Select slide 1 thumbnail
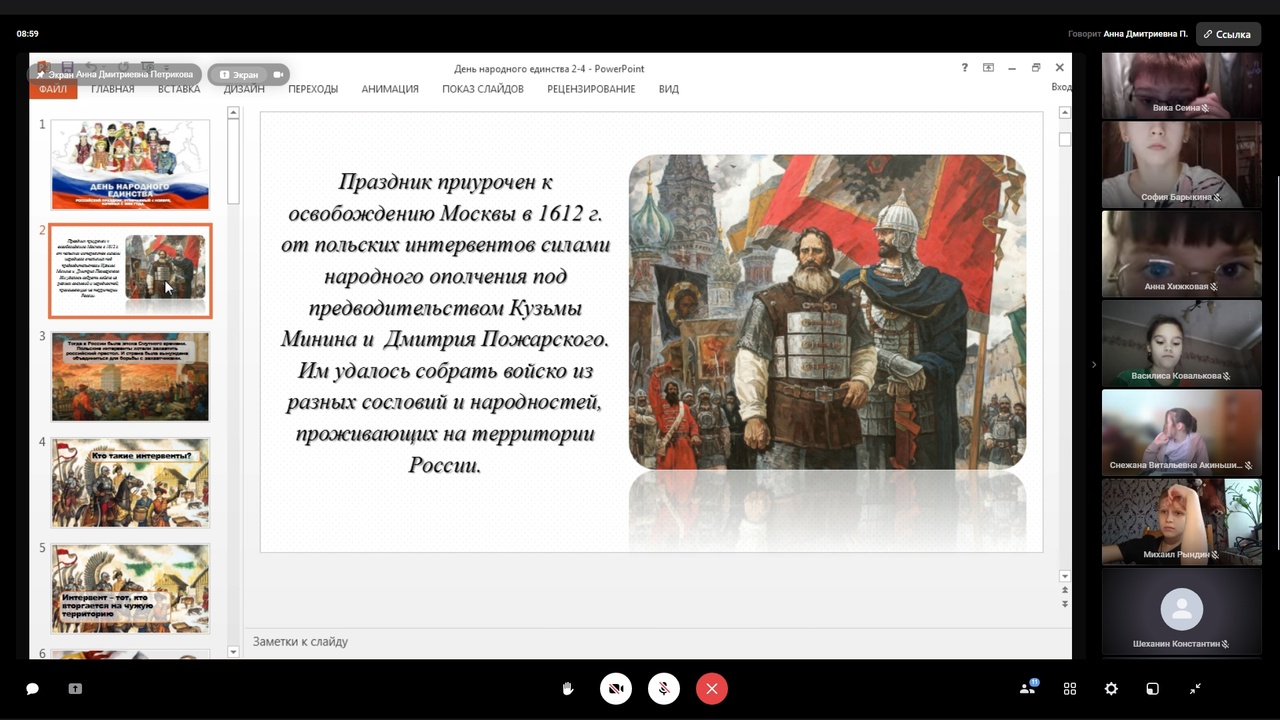1280x720 pixels. pos(130,165)
